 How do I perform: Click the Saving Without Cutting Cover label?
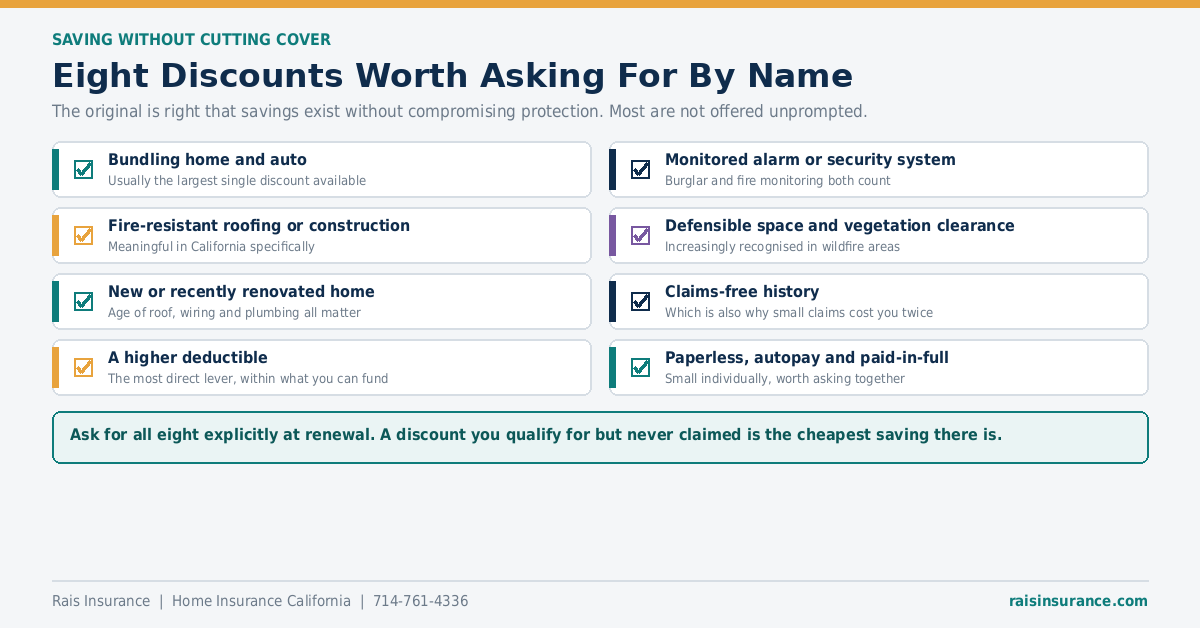pyautogui.click(x=191, y=40)
